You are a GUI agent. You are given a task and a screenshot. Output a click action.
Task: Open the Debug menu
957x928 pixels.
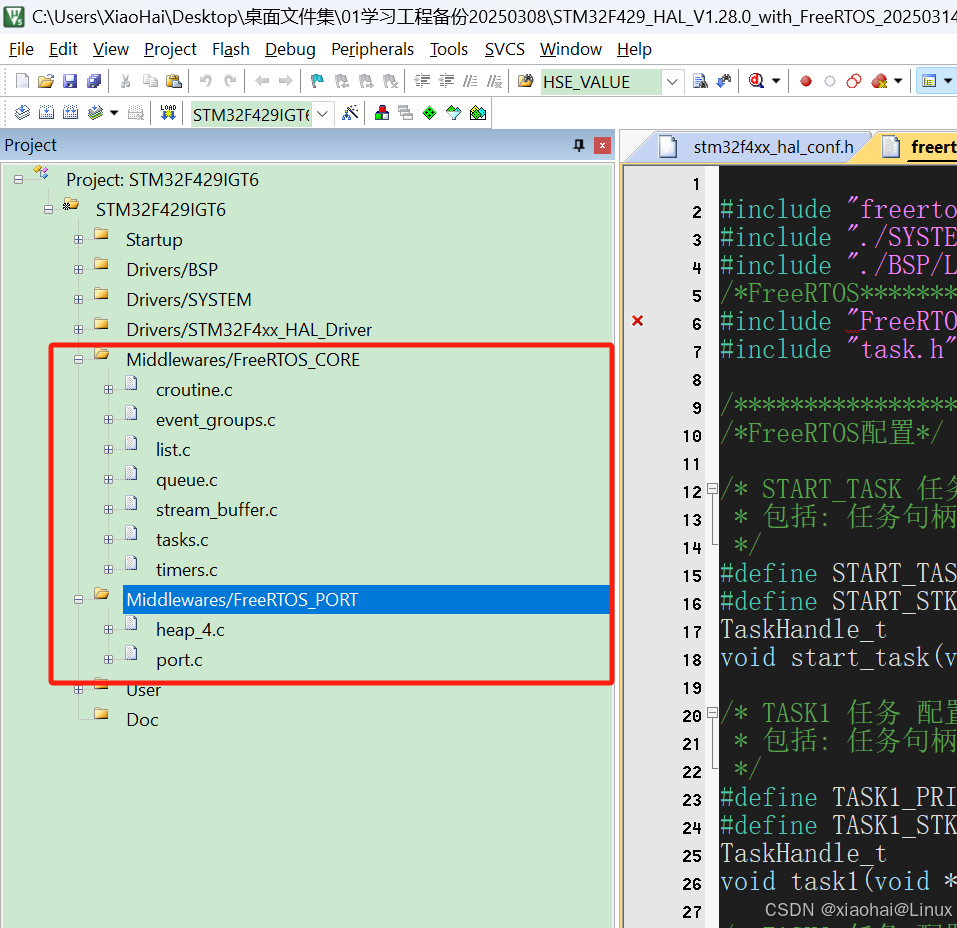(x=290, y=49)
